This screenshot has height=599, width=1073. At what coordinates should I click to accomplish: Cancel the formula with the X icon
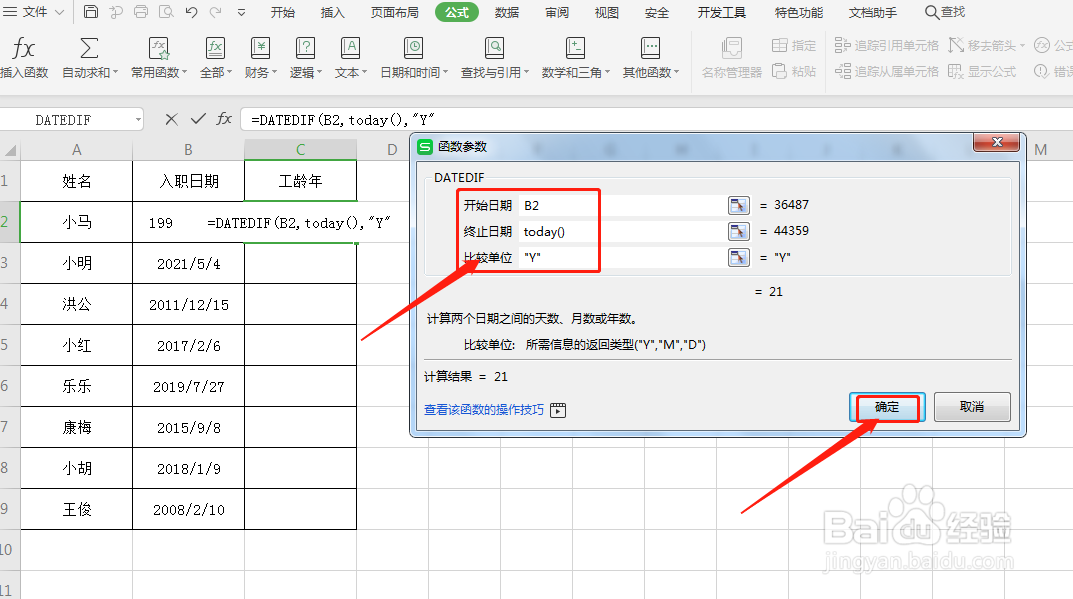[x=172, y=118]
